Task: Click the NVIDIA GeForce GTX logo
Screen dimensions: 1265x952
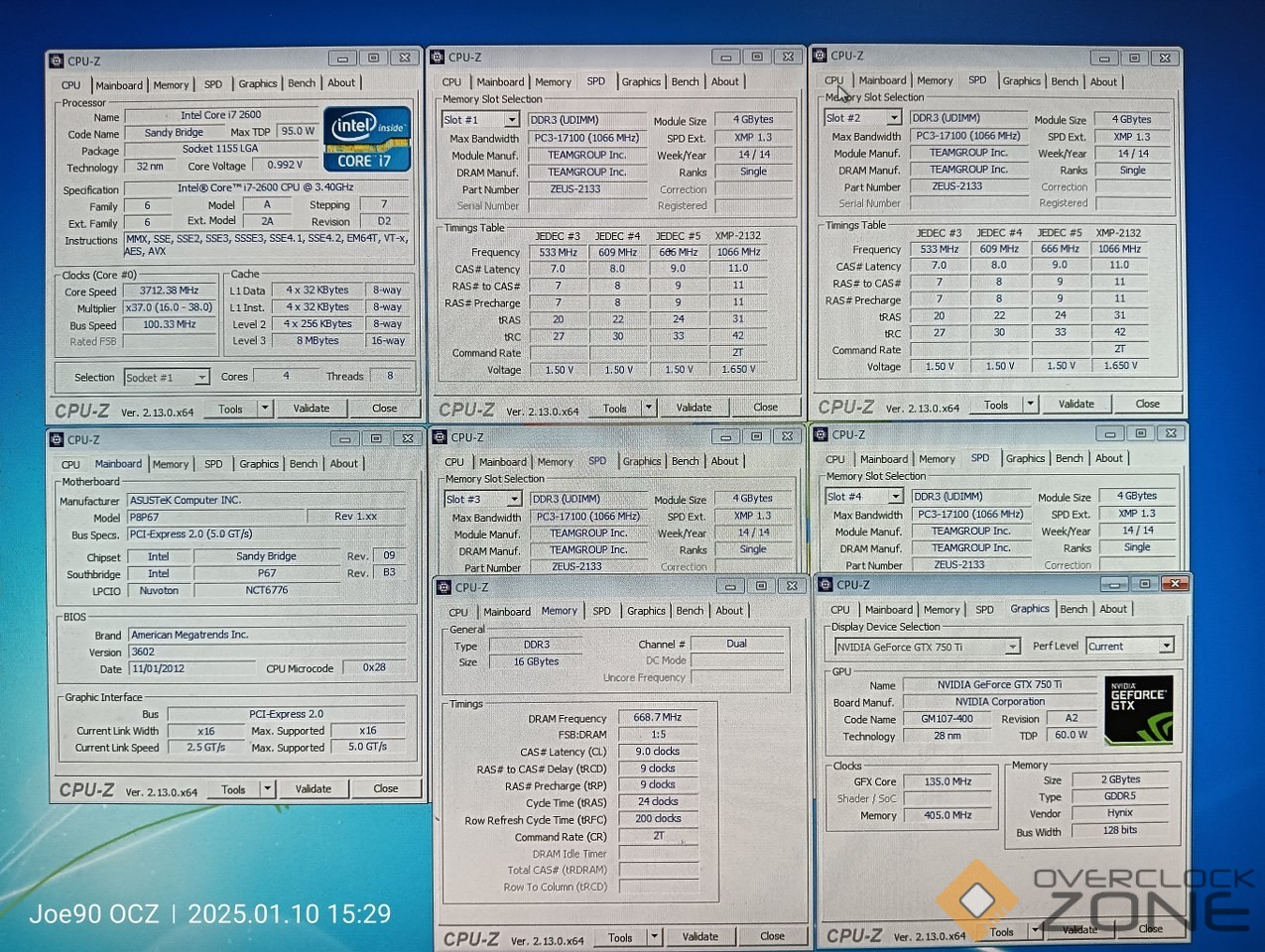Action: coord(1139,710)
